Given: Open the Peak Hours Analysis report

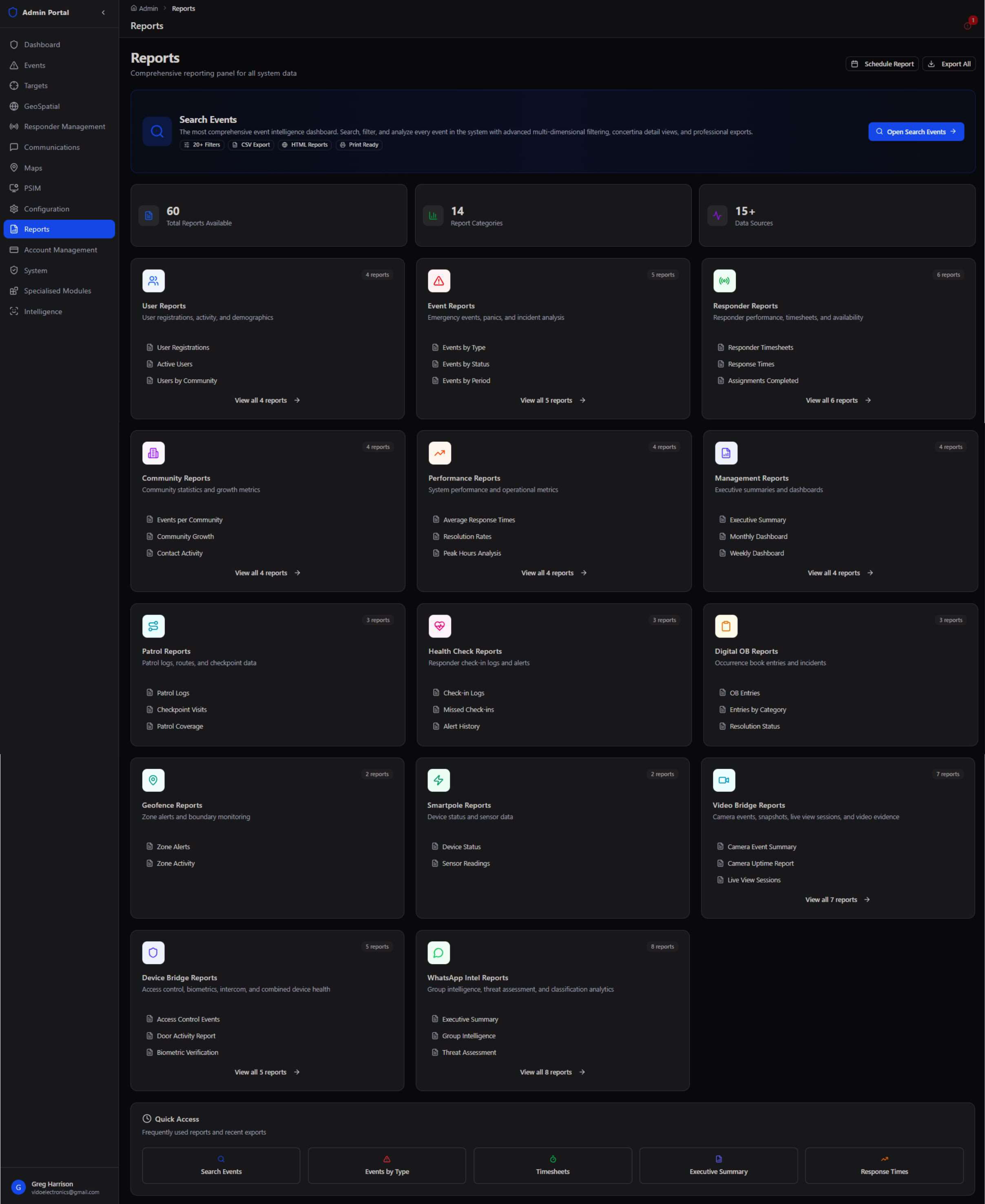Looking at the screenshot, I should coord(467,553).
